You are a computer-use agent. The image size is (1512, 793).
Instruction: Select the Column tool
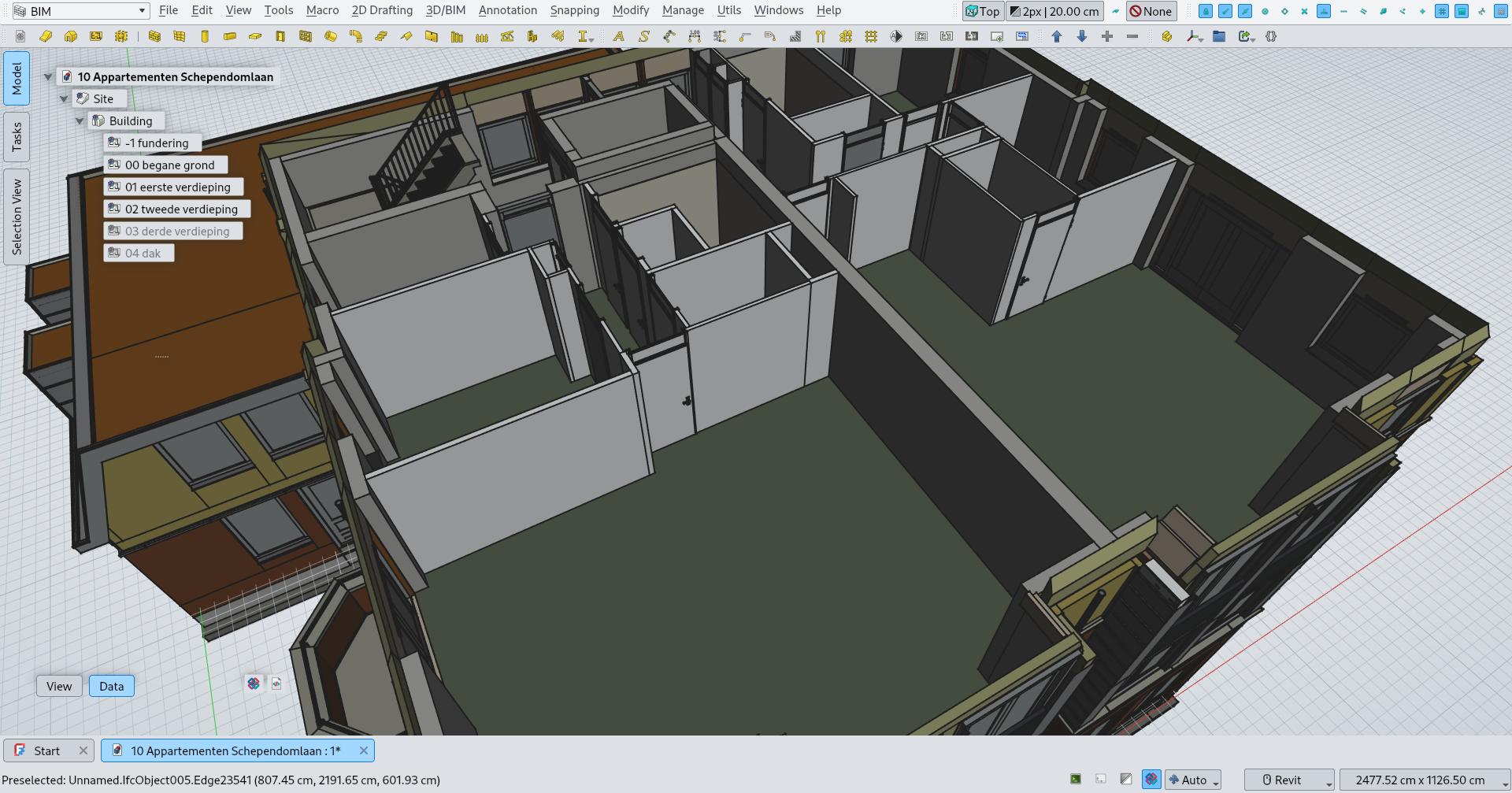pos(205,36)
